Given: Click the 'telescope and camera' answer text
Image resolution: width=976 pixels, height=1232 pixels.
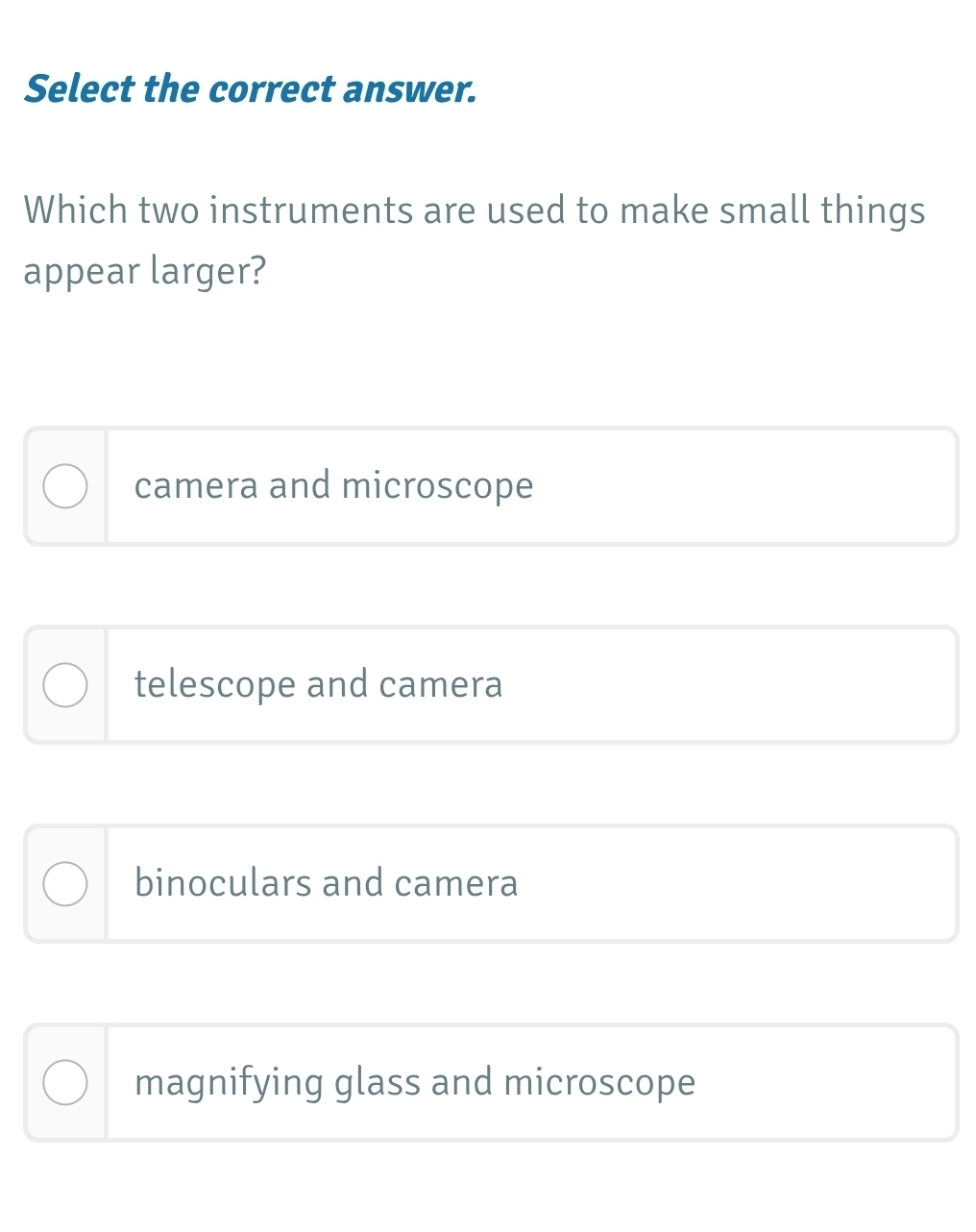Looking at the screenshot, I should coord(318,685).
